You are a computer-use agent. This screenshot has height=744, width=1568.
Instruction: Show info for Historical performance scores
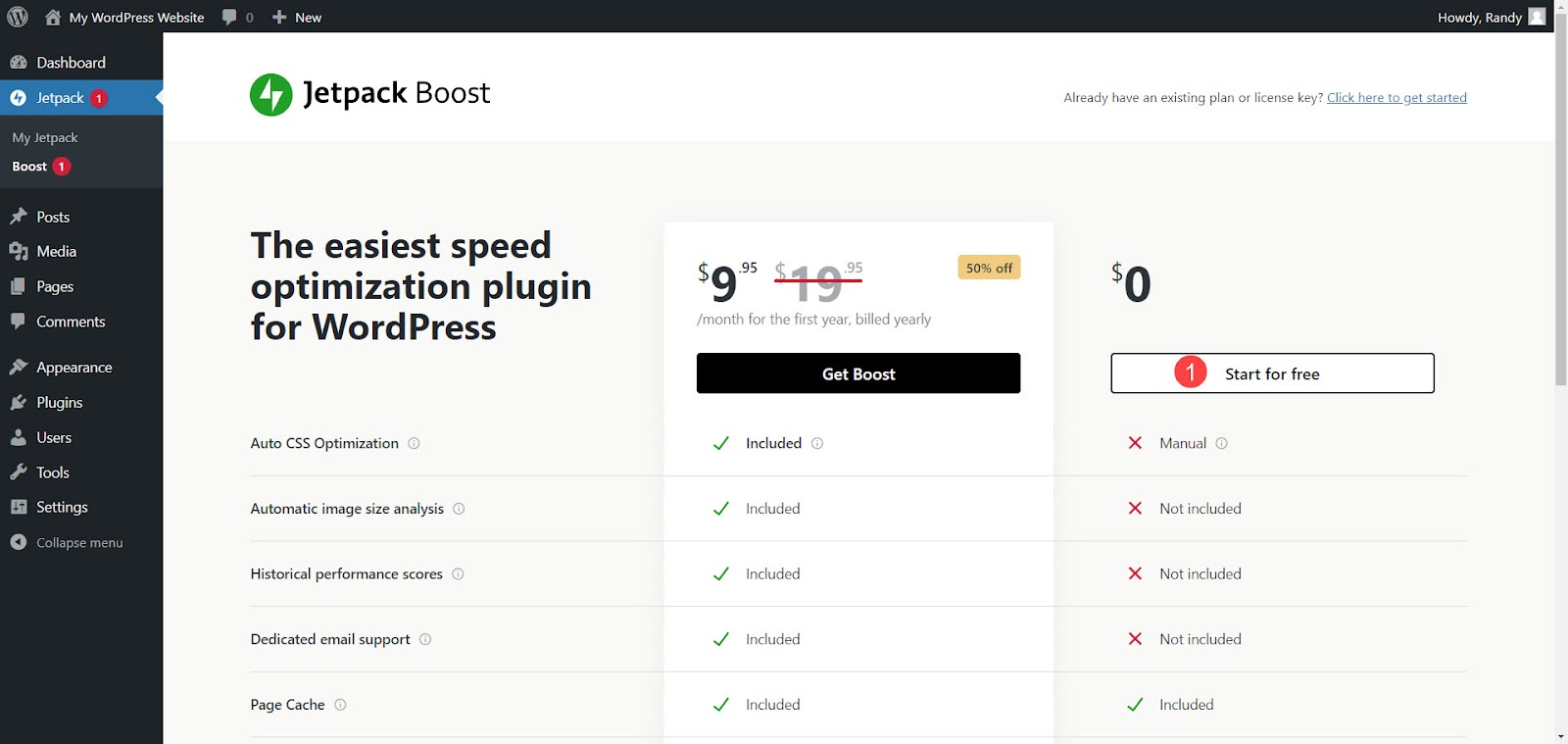click(458, 574)
